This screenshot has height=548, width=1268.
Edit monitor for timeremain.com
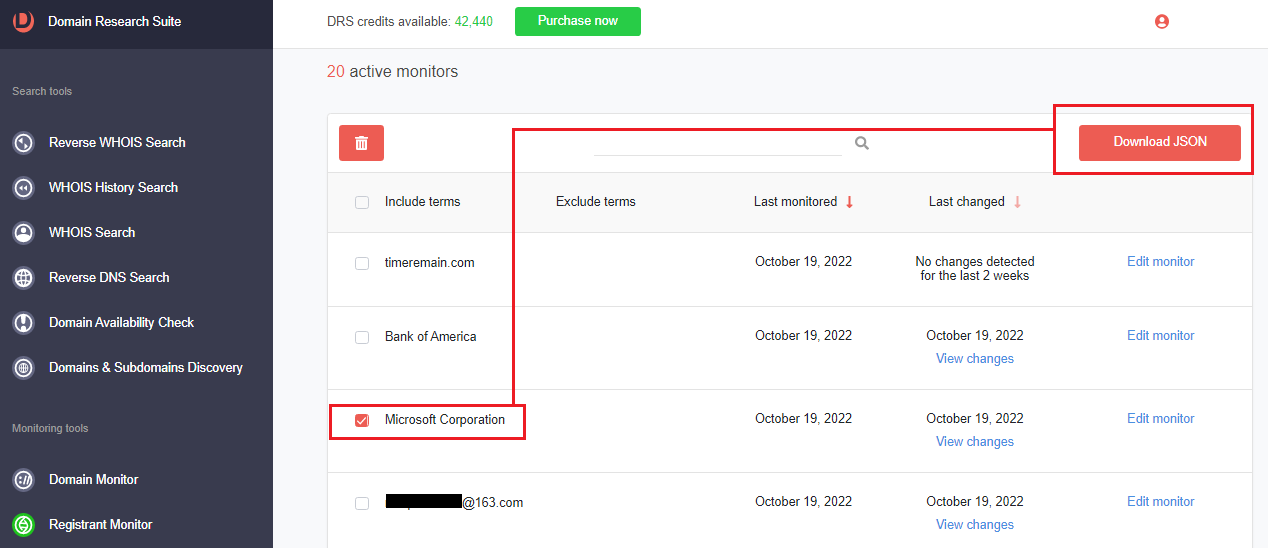click(1161, 261)
